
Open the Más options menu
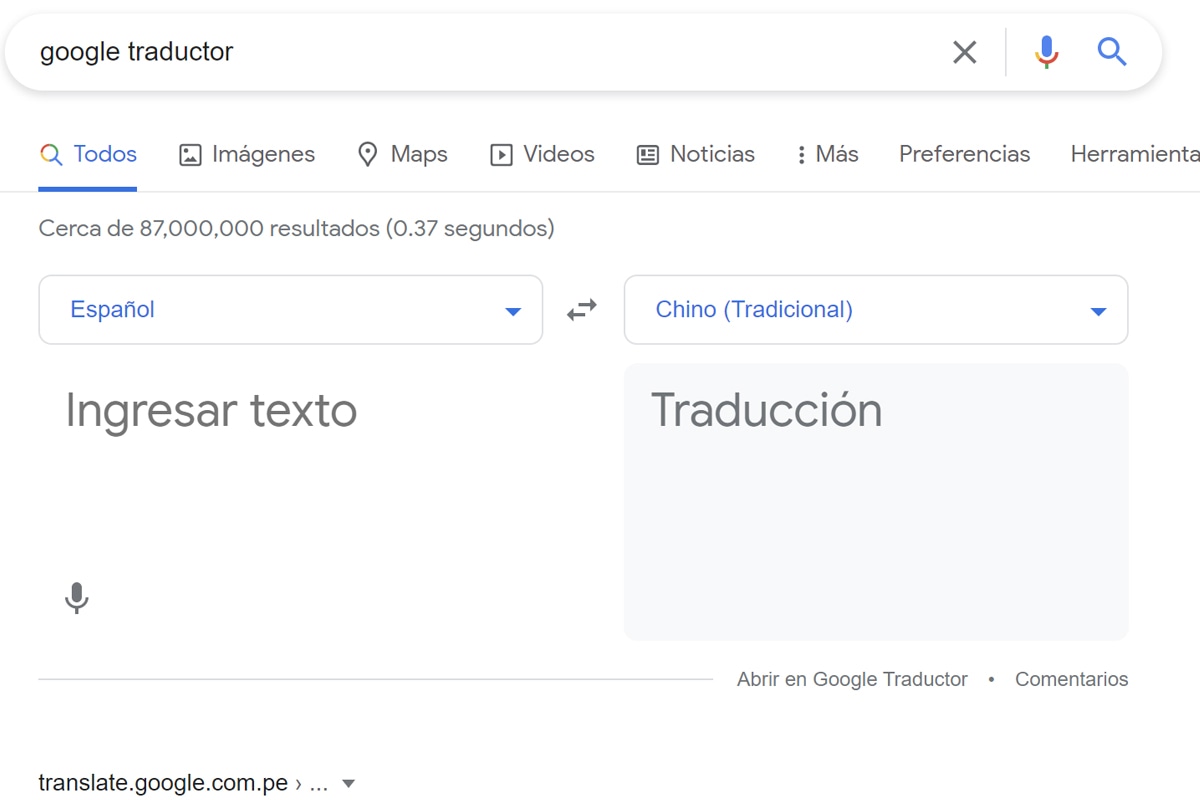[827, 155]
